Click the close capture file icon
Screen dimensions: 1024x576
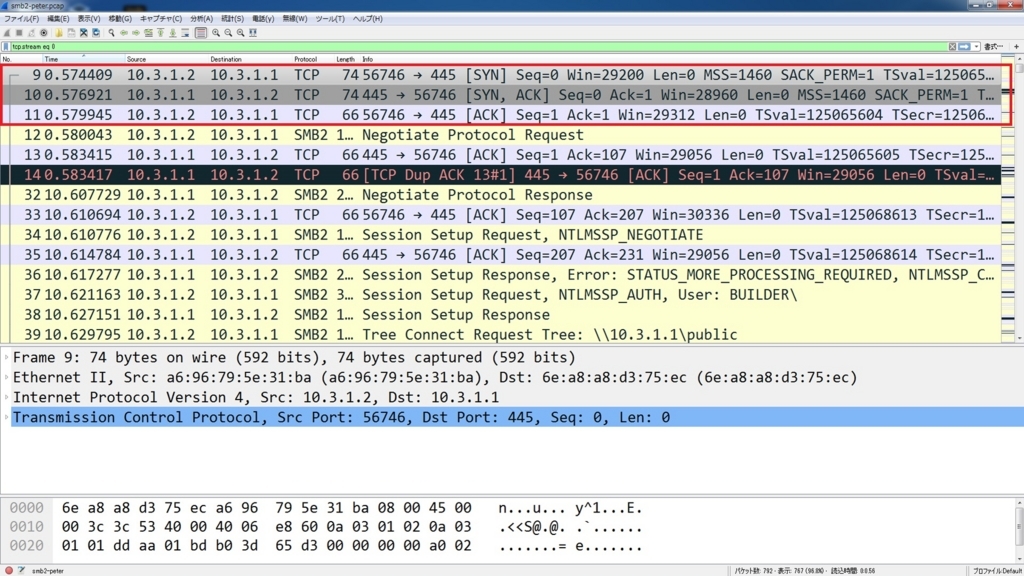(84, 33)
